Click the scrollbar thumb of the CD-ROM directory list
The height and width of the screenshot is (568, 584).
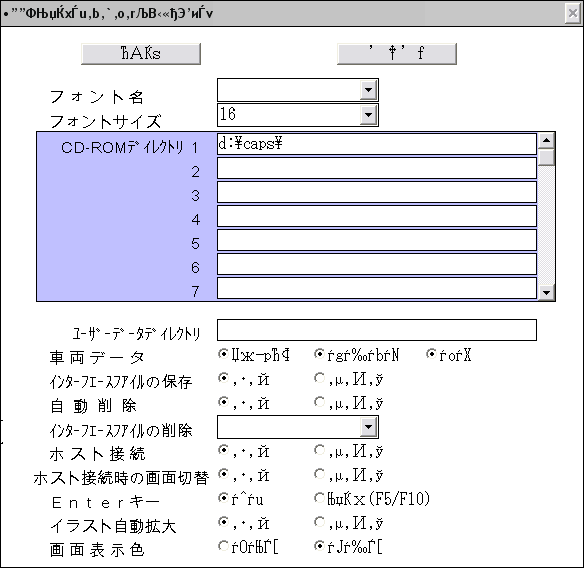point(546,157)
